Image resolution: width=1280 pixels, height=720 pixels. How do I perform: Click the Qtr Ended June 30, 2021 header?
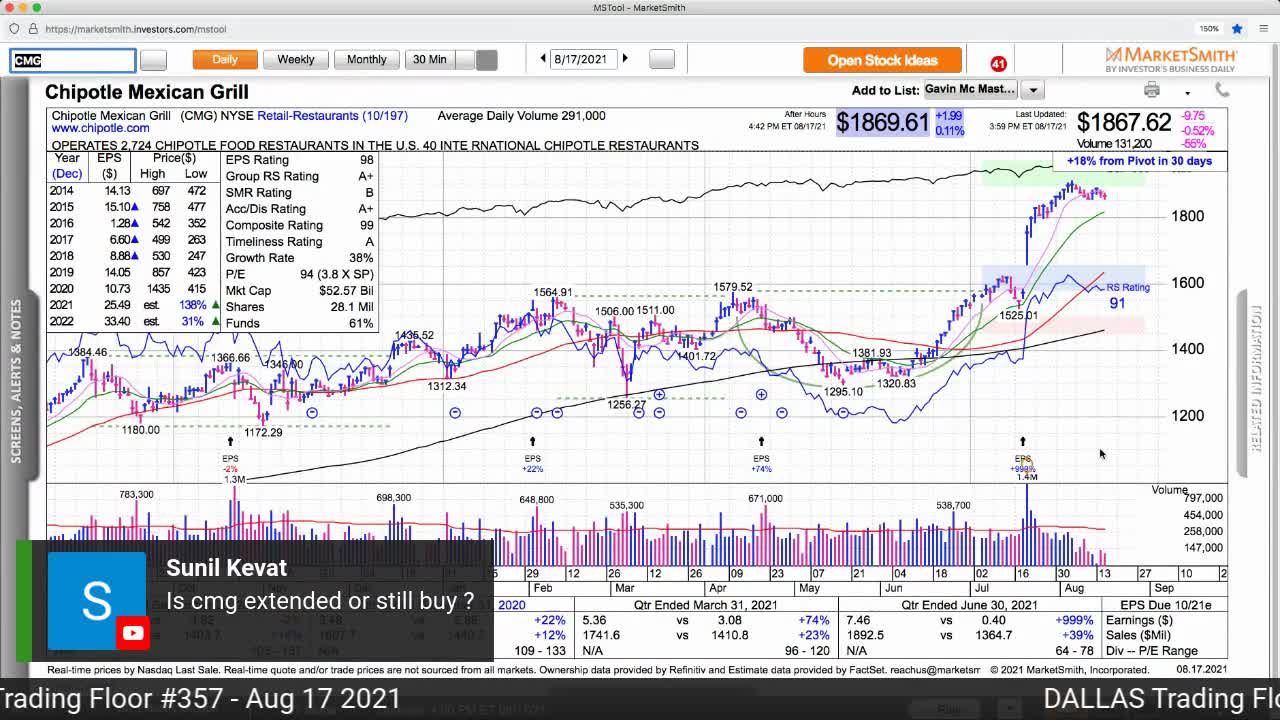point(969,605)
